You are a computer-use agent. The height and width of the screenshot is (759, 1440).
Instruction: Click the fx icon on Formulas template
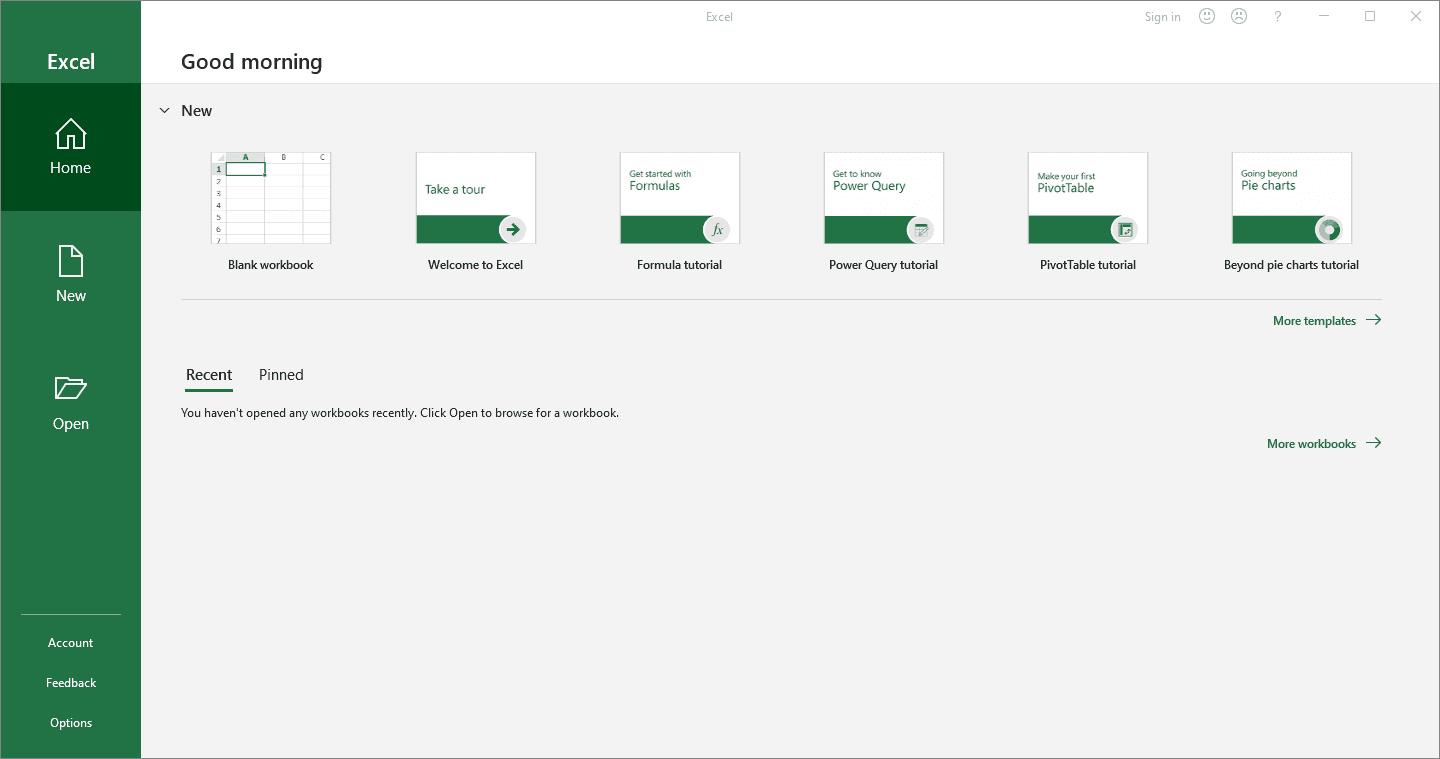(x=717, y=229)
